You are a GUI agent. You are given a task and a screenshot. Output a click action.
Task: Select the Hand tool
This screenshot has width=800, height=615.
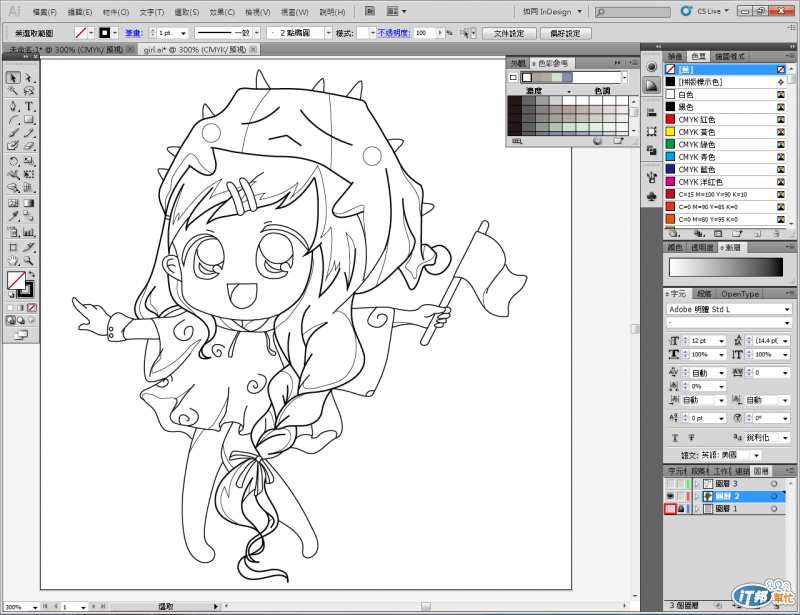tap(13, 261)
